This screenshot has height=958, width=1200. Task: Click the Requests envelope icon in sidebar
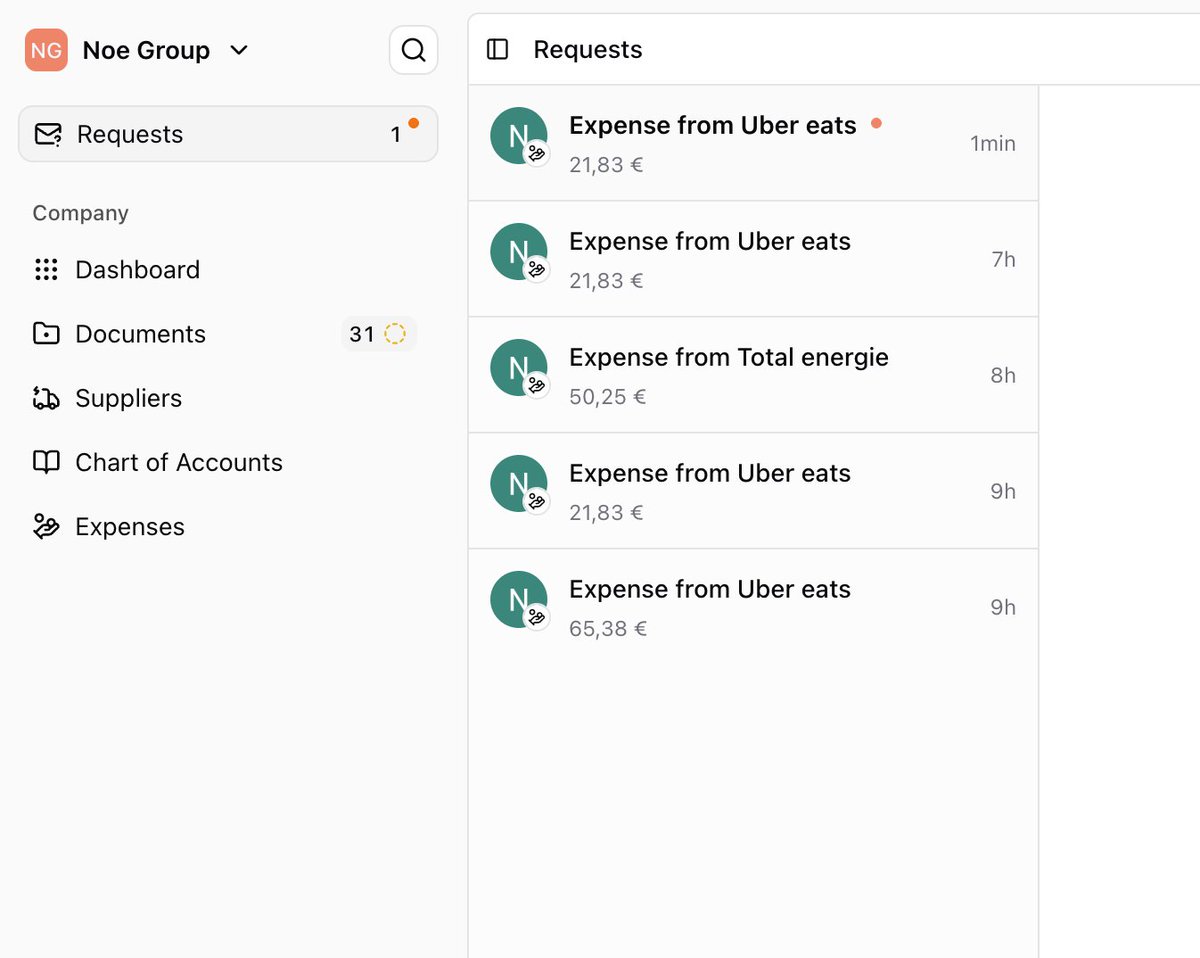[x=47, y=134]
